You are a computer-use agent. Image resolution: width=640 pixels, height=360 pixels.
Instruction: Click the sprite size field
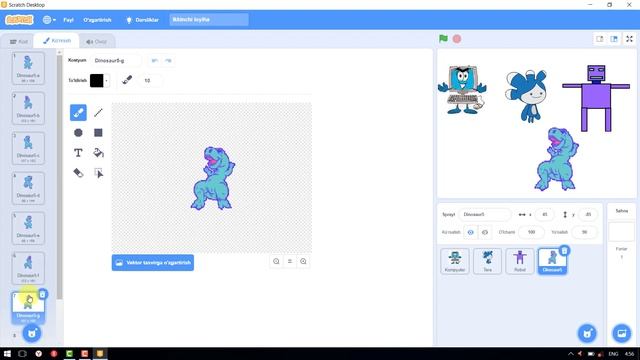[531, 232]
